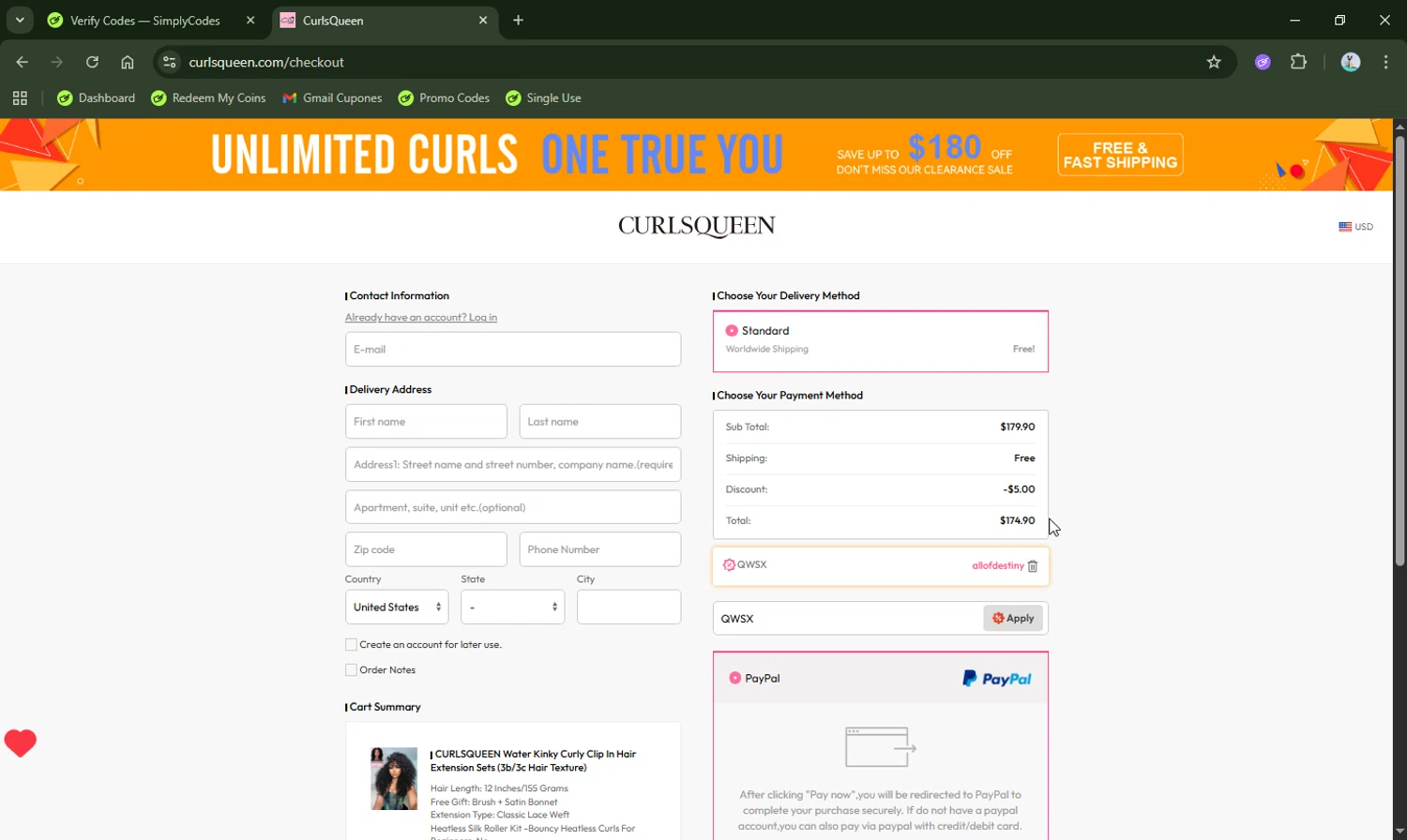This screenshot has width=1407, height=840.
Task: Click Already have an account? Log in
Action: (421, 318)
